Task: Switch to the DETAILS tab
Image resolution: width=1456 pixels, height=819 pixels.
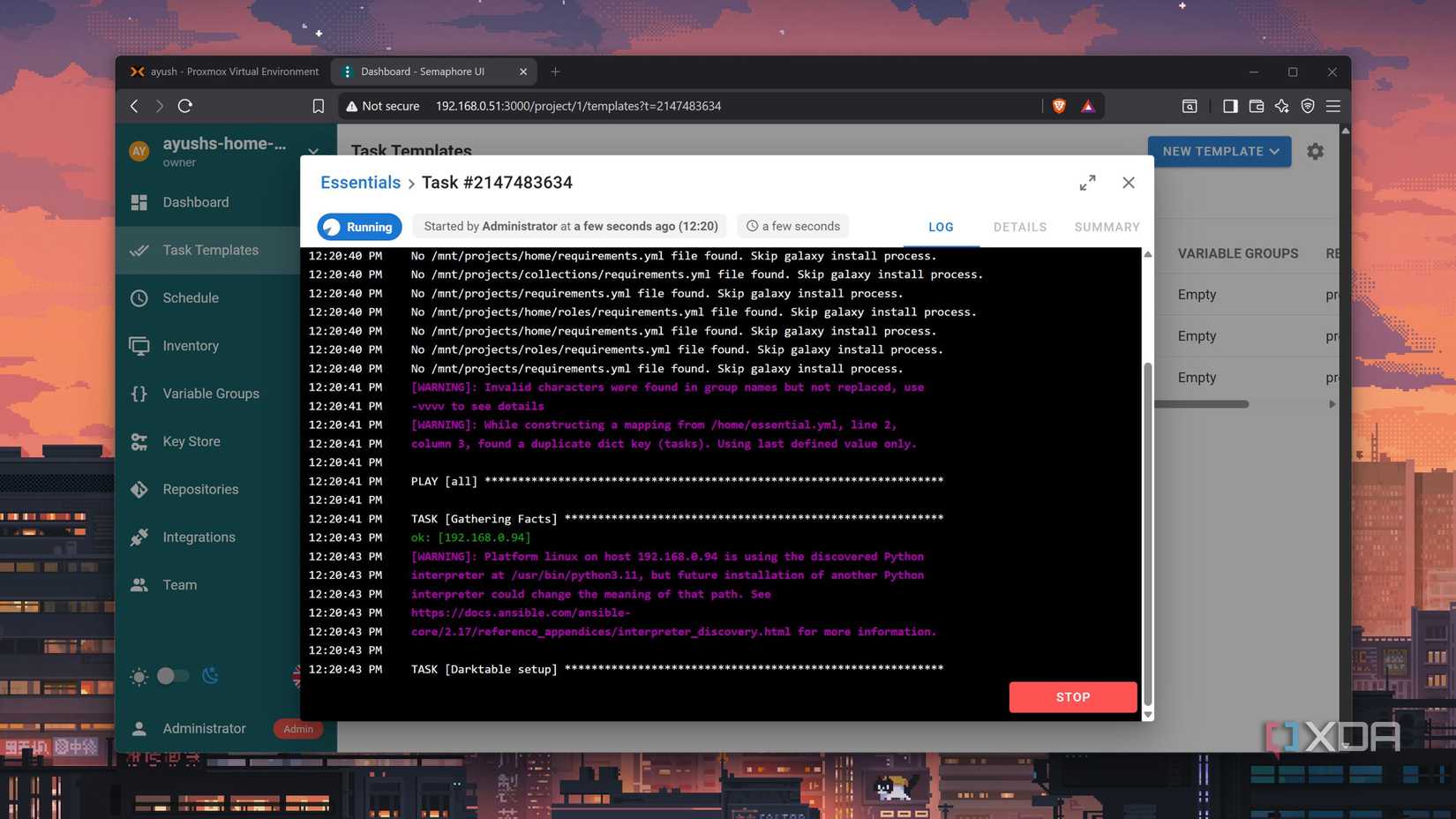Action: (x=1020, y=227)
